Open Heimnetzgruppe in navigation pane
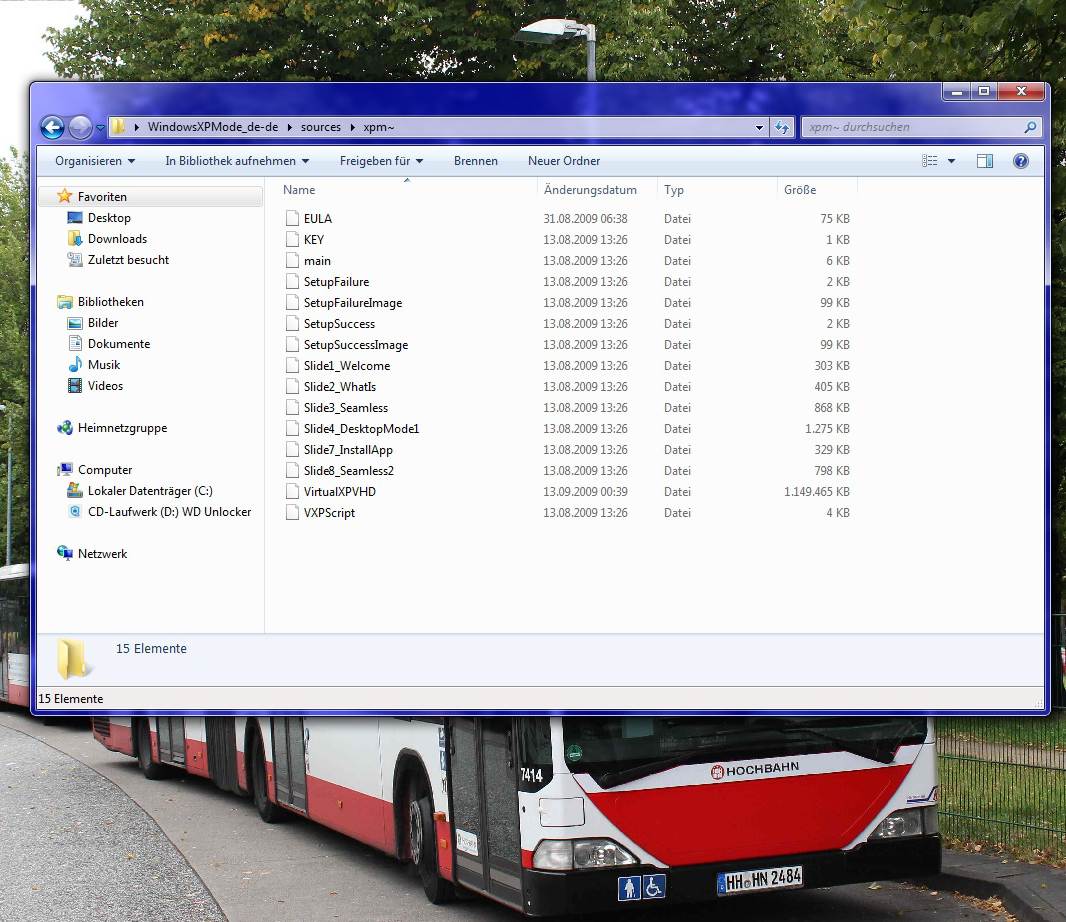 pos(122,428)
